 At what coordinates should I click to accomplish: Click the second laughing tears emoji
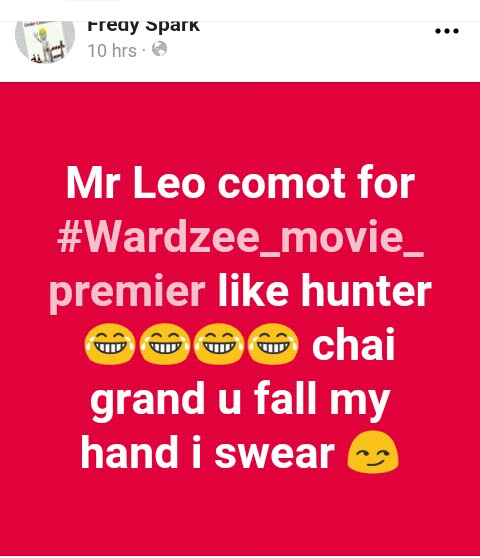pyautogui.click(x=164, y=344)
